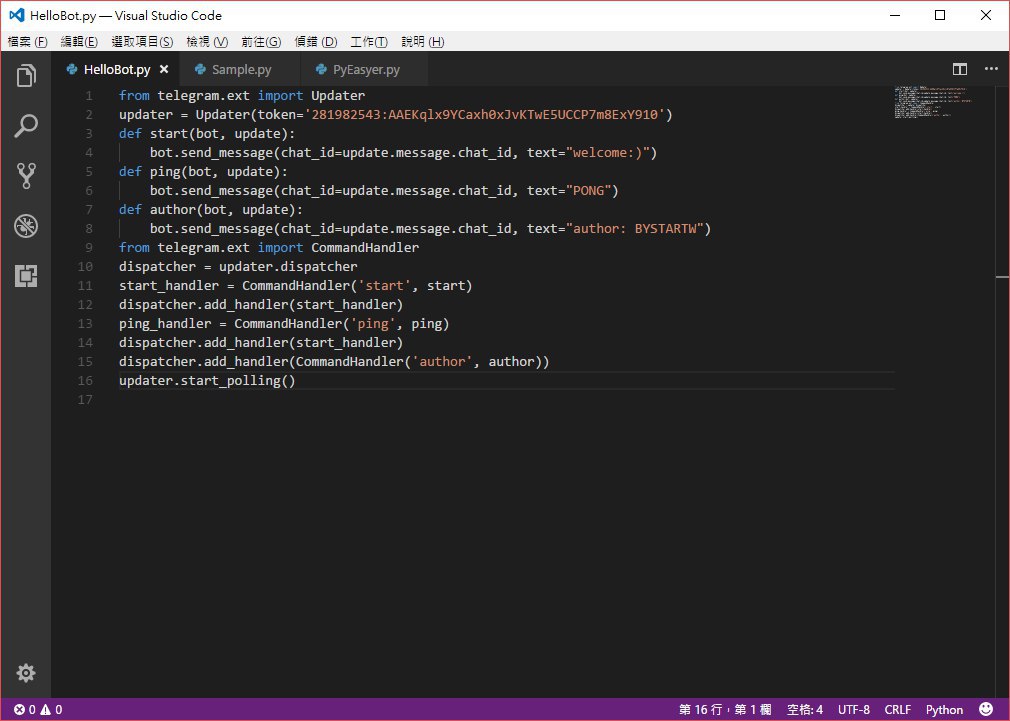1010x721 pixels.
Task: Click the feedback smiley in status bar
Action: 986,709
